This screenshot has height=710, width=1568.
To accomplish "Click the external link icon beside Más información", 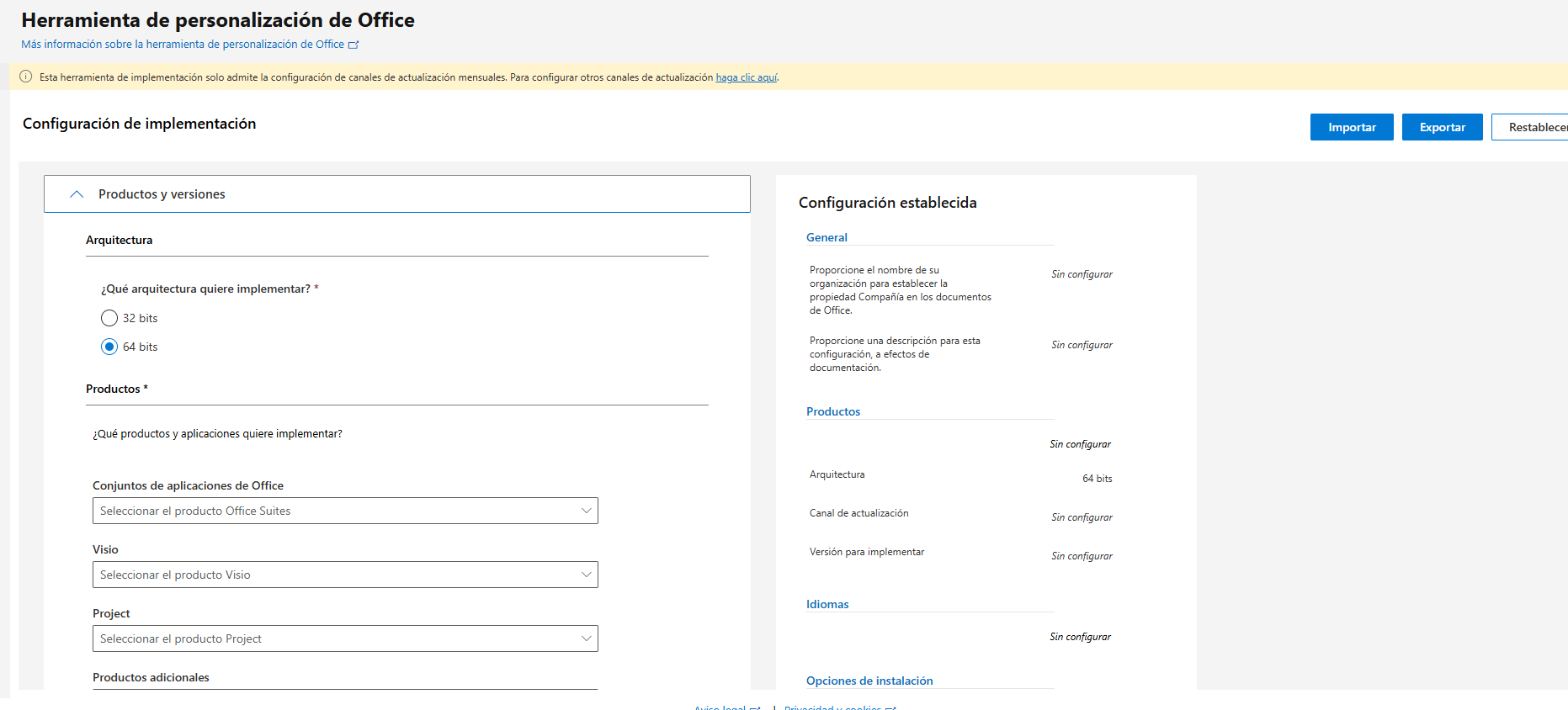I will (353, 45).
